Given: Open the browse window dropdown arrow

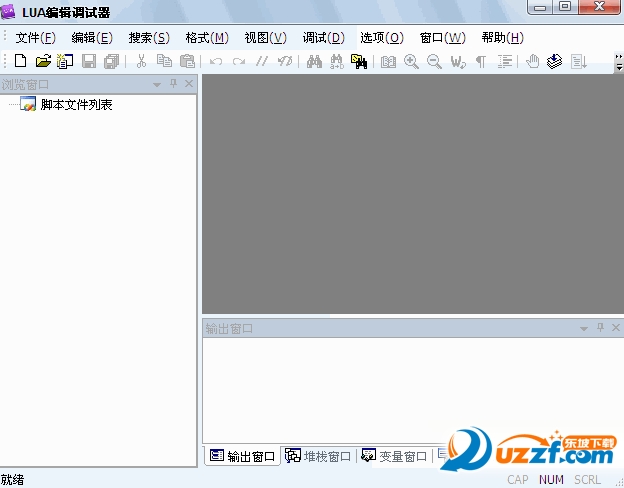Looking at the screenshot, I should [x=157, y=84].
